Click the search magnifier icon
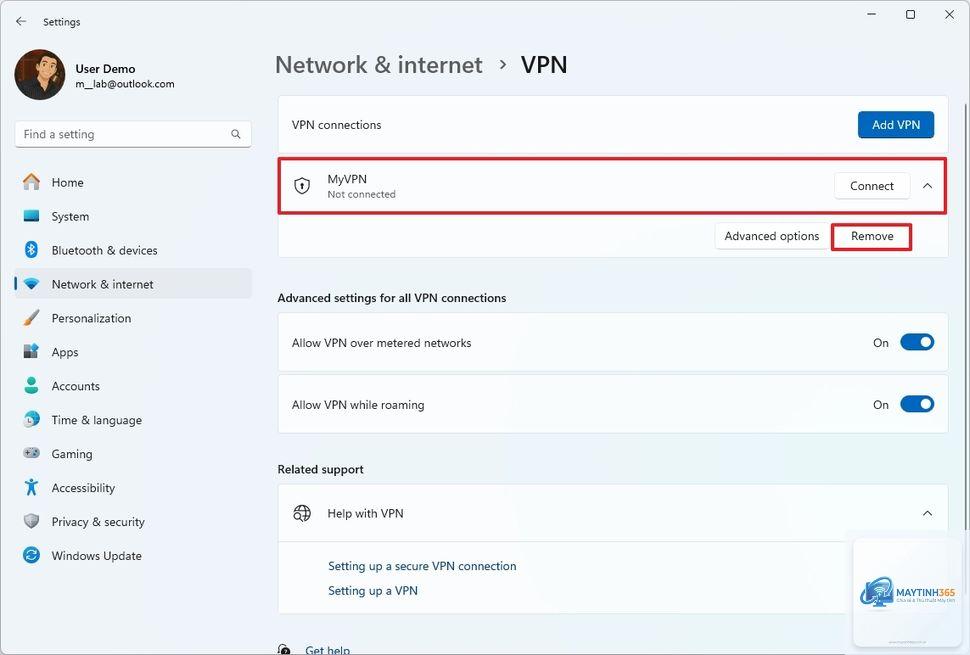The height and width of the screenshot is (655, 970). (x=236, y=134)
